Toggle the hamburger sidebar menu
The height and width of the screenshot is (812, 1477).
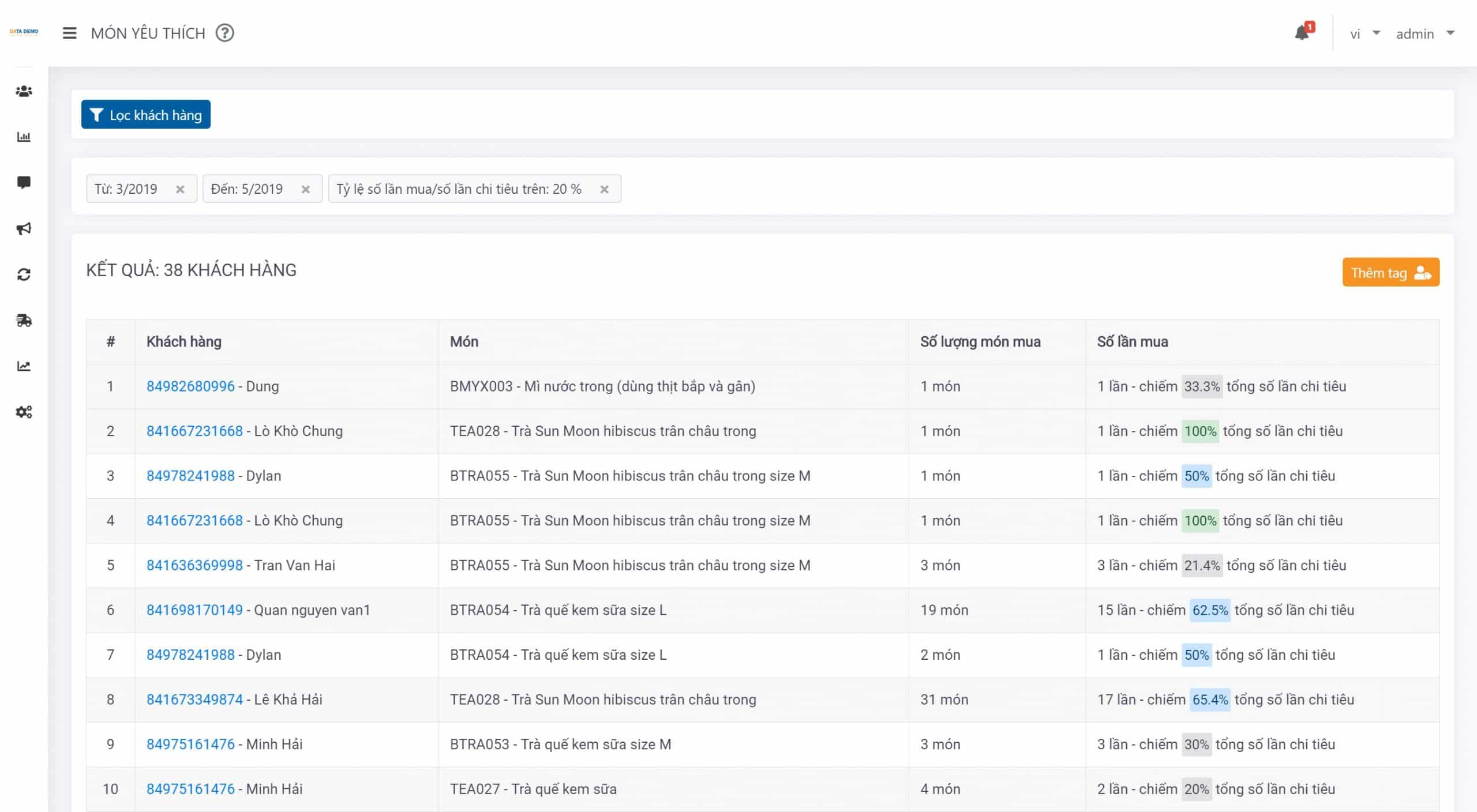coord(69,33)
